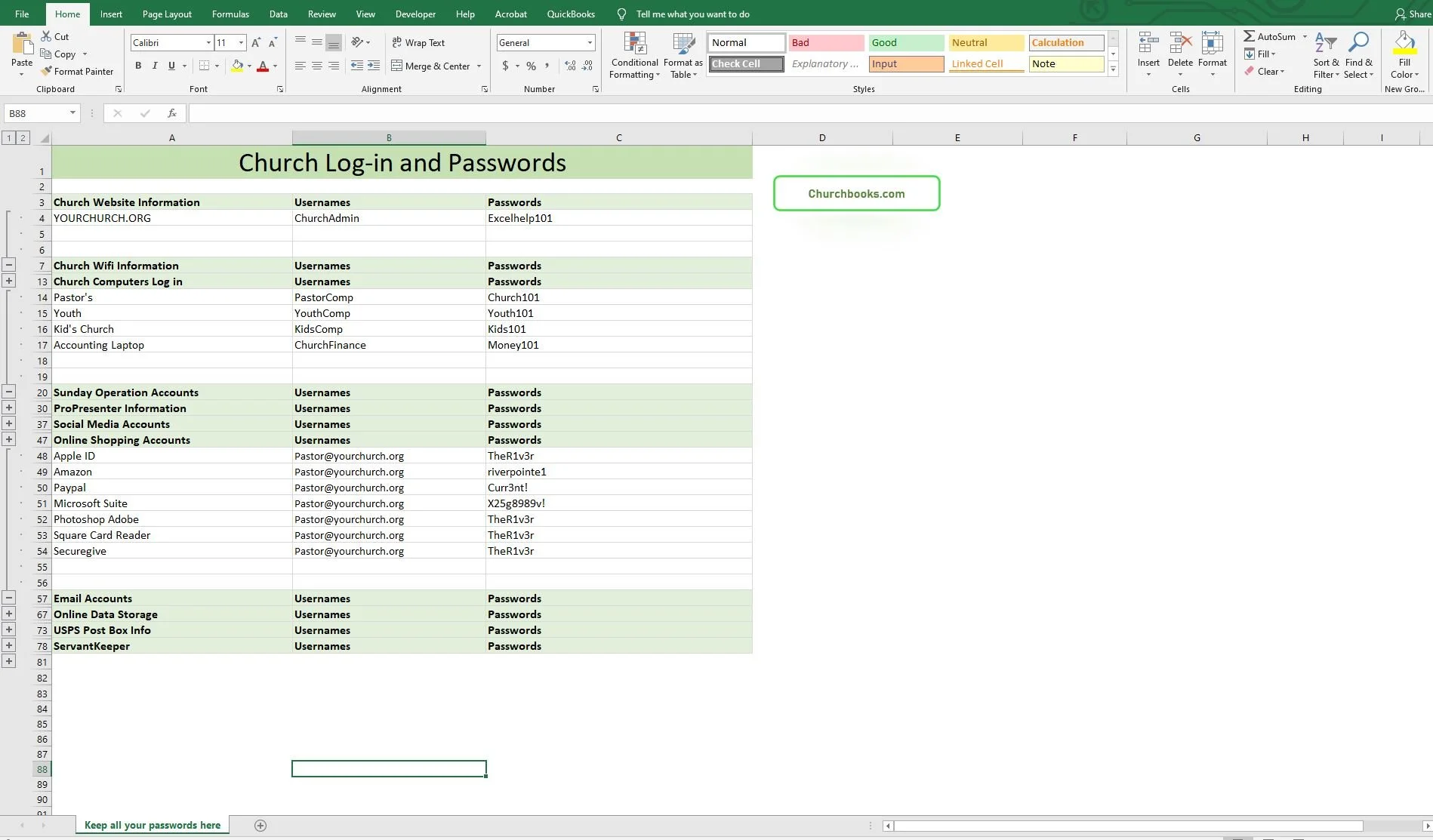This screenshot has width=1433, height=840.
Task: Open Conditional Formatting options
Action: 634,54
